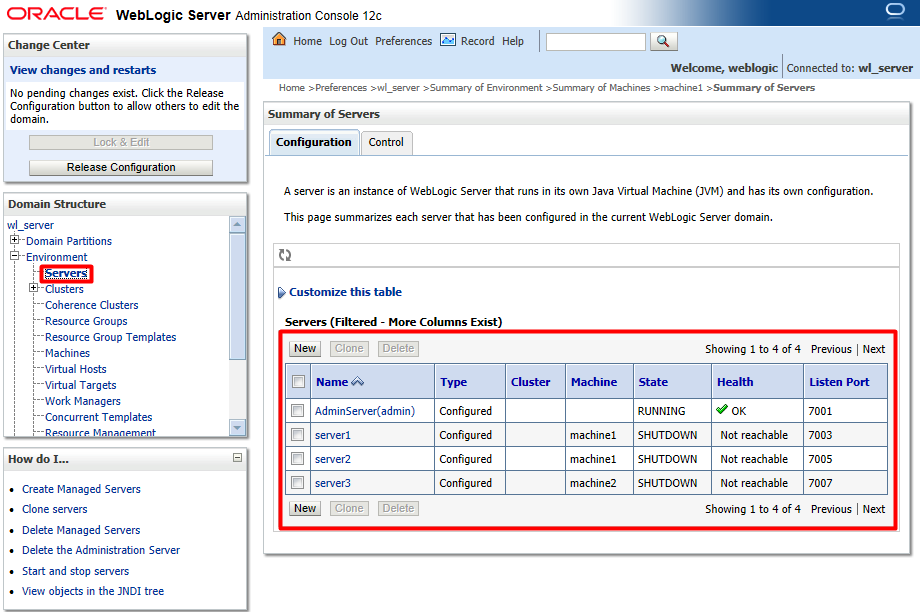Open Create Managed Servers help link
Image resolution: width=920 pixels, height=612 pixels.
coord(82,489)
